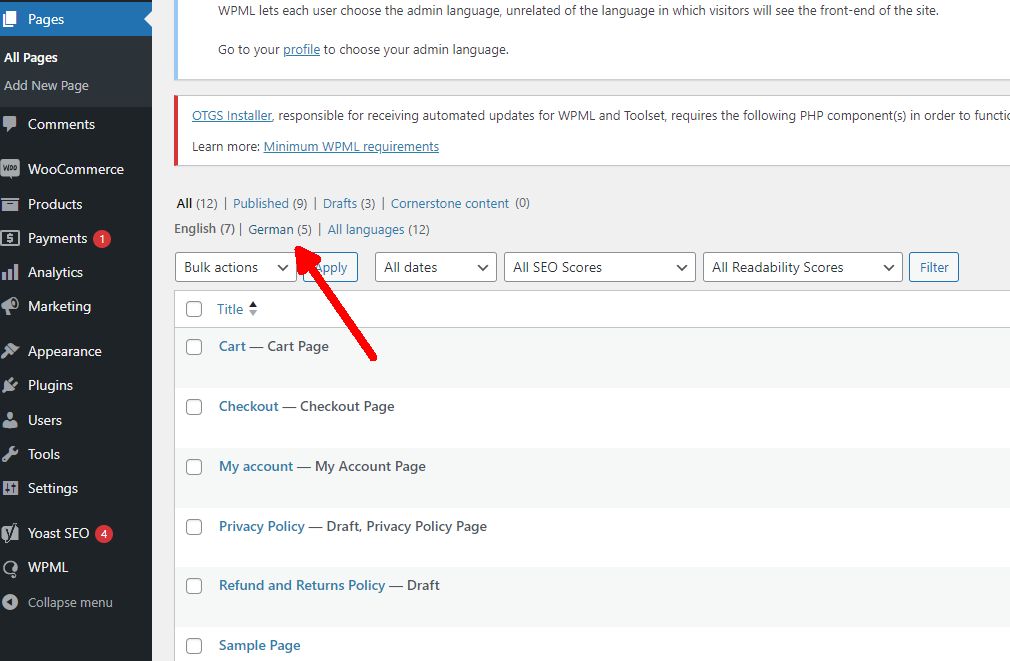Click the WPML logo icon

pyautogui.click(x=10, y=568)
